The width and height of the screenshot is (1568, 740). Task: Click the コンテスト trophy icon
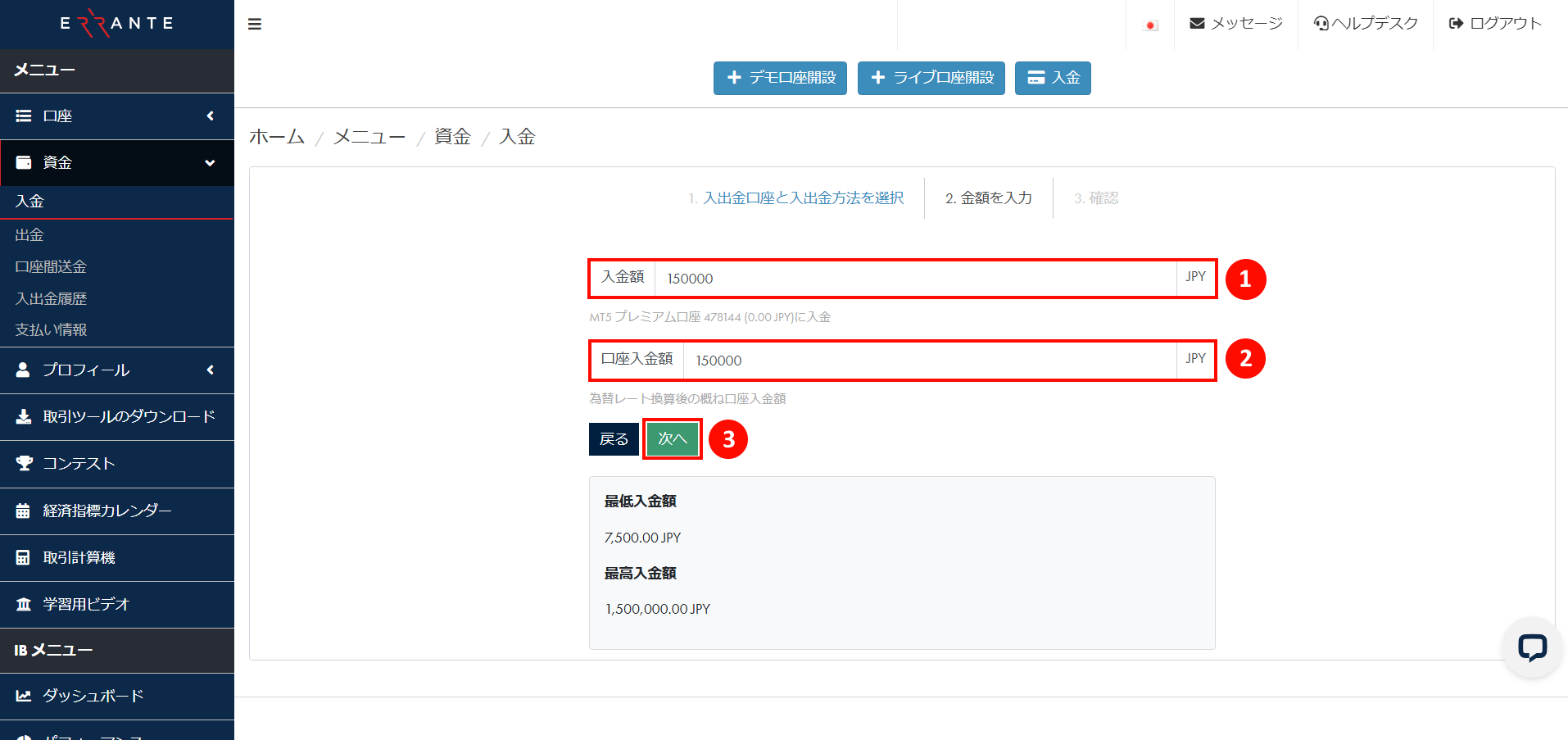(25, 464)
